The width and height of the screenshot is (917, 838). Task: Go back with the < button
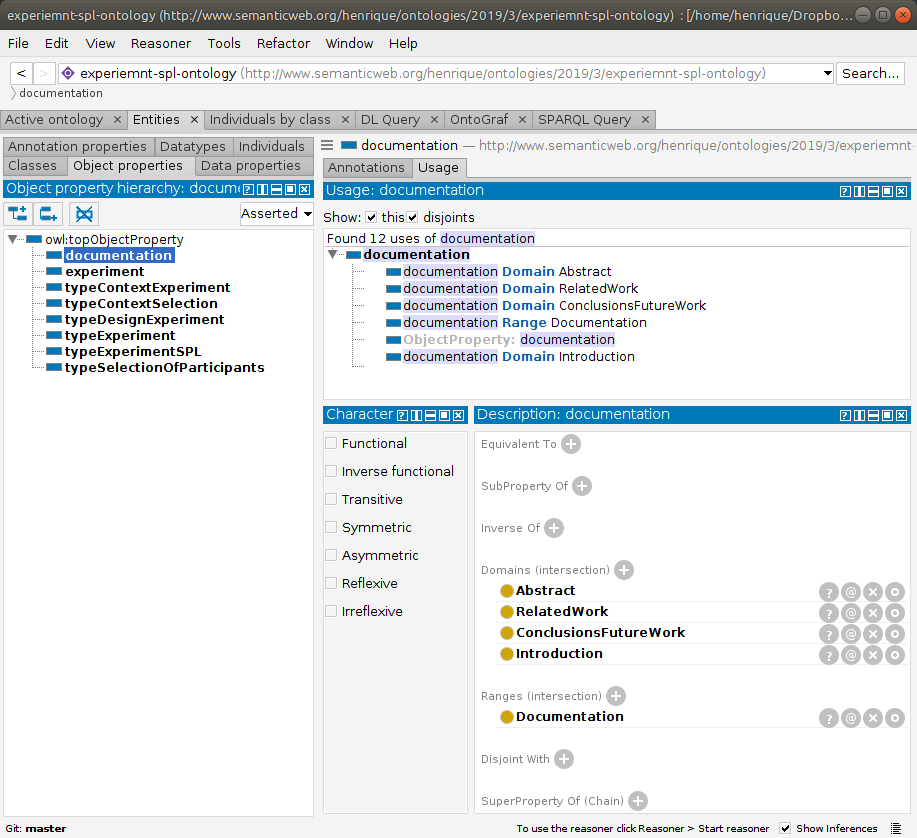click(x=21, y=73)
